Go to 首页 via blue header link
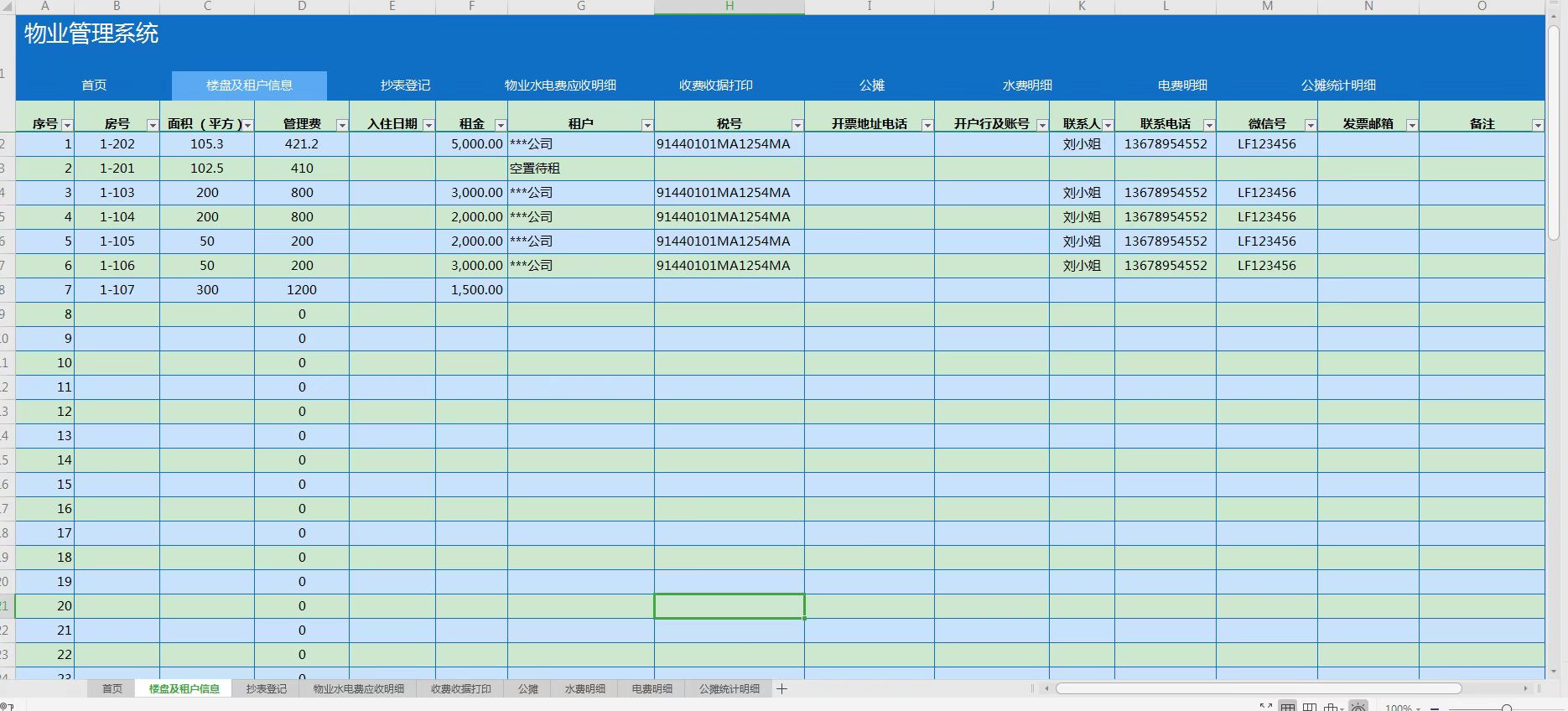The width and height of the screenshot is (1568, 711). 94,86
